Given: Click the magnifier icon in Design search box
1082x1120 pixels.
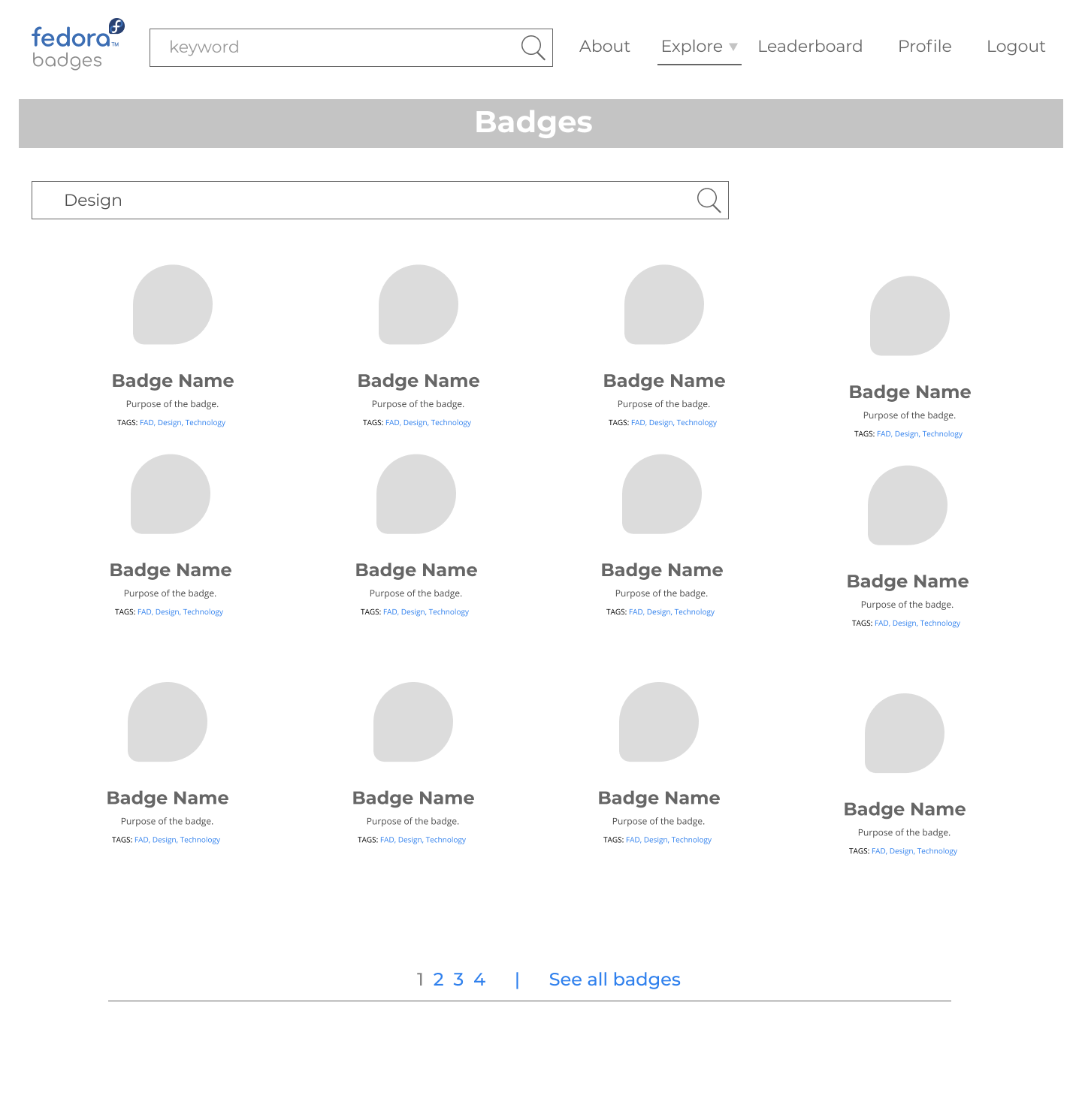Looking at the screenshot, I should (x=709, y=201).
